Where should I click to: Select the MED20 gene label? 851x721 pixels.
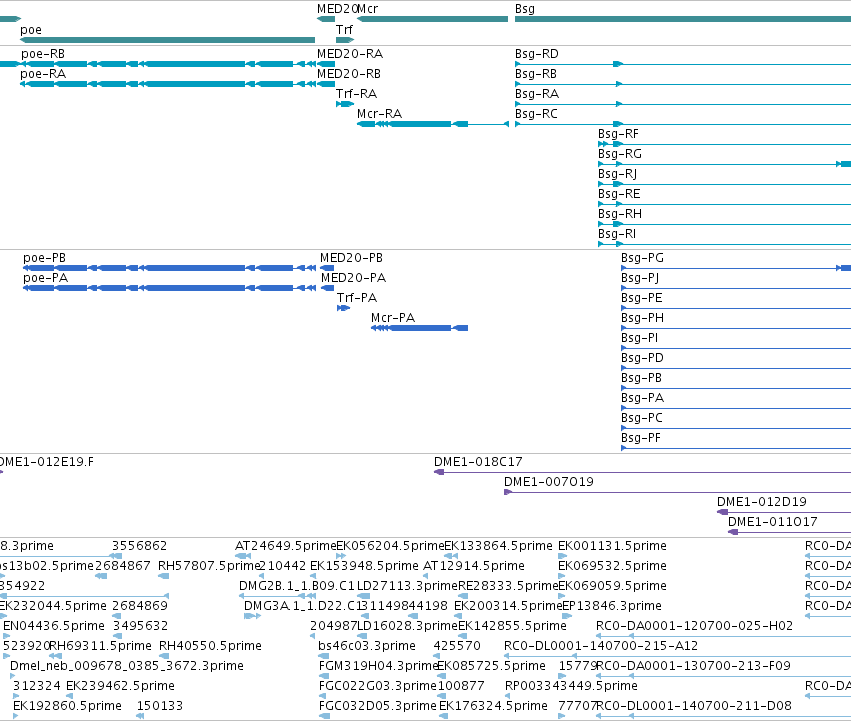point(337,9)
